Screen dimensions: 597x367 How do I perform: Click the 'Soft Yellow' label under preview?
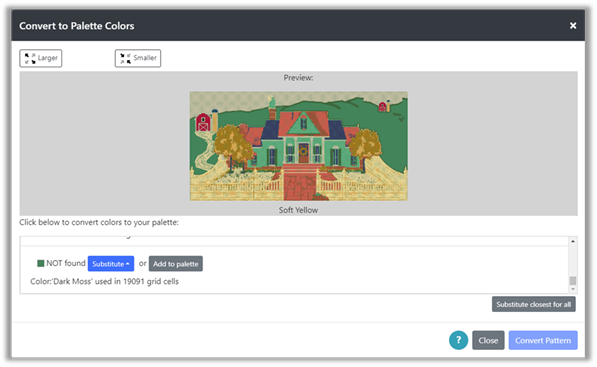click(x=298, y=210)
